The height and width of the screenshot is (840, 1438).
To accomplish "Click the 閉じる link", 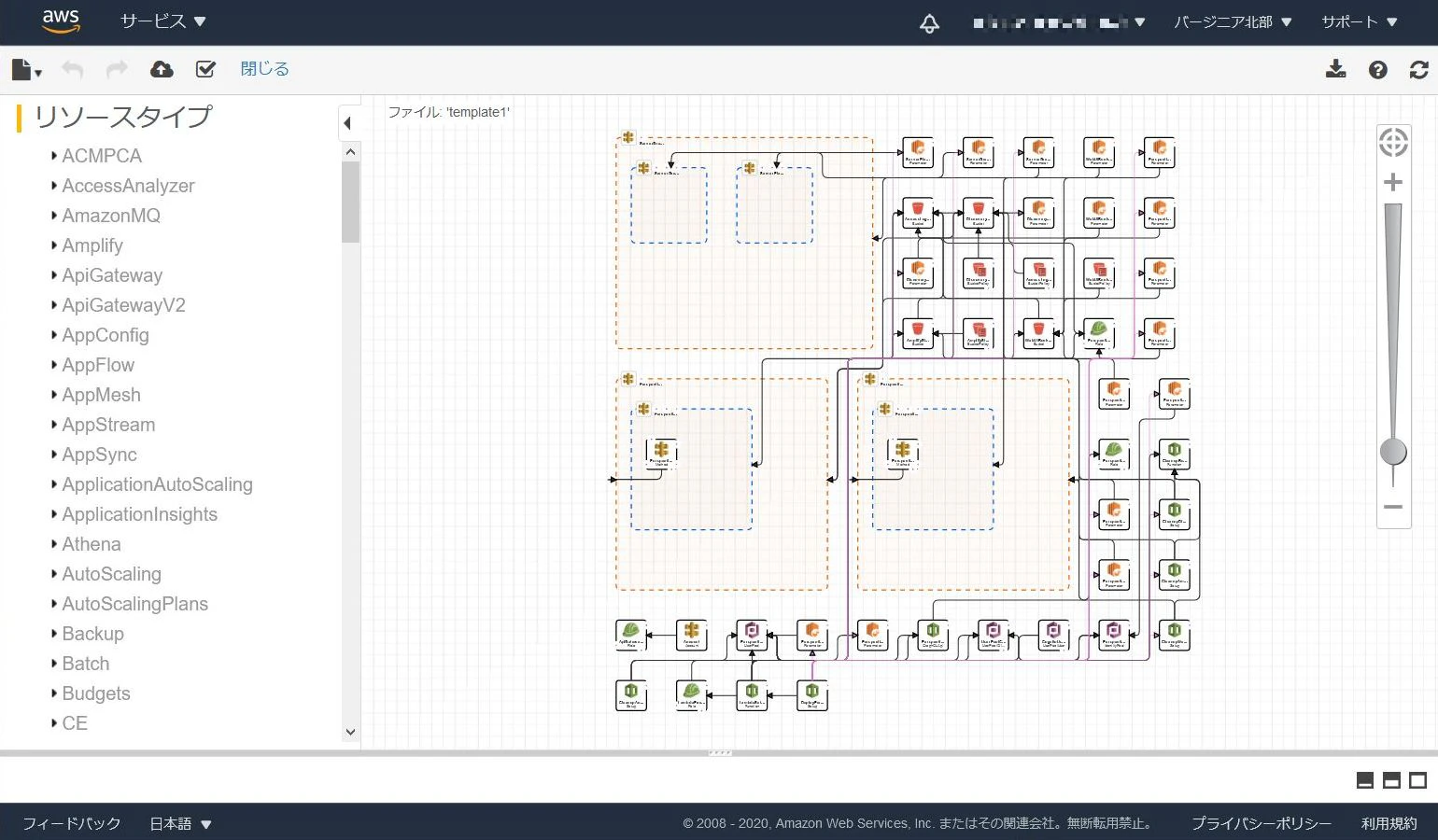I will 264,69.
